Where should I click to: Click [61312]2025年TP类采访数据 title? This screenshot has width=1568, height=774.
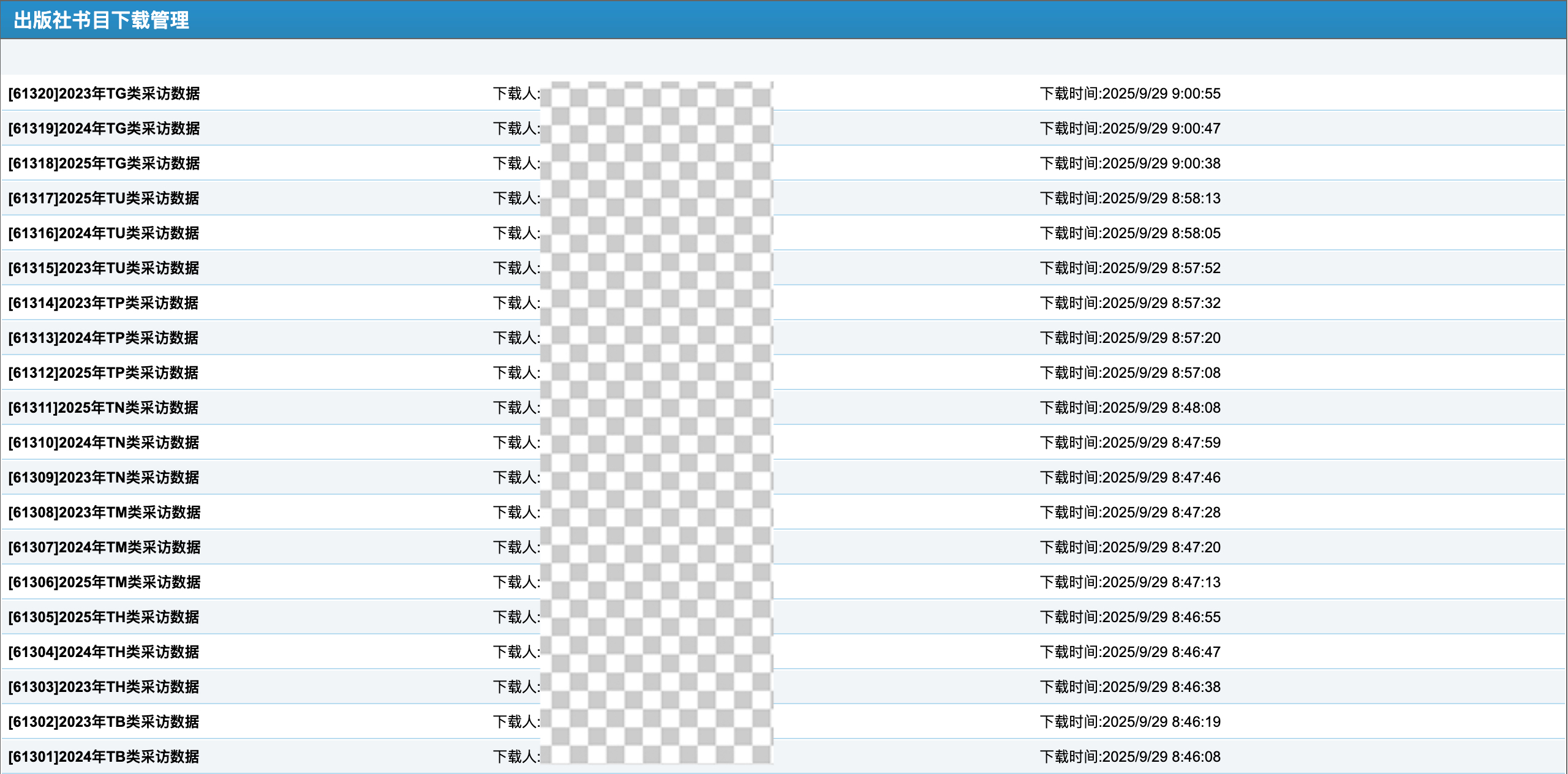[x=104, y=373]
